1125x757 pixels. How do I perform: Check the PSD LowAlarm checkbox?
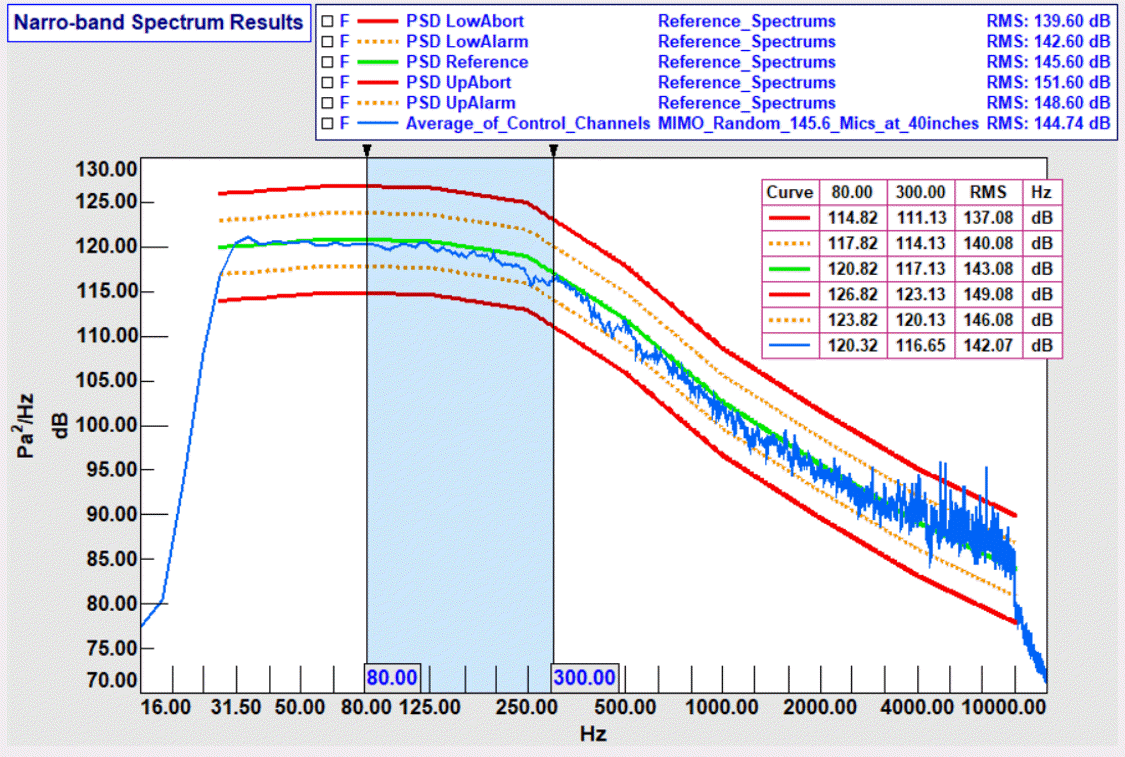tap(326, 41)
